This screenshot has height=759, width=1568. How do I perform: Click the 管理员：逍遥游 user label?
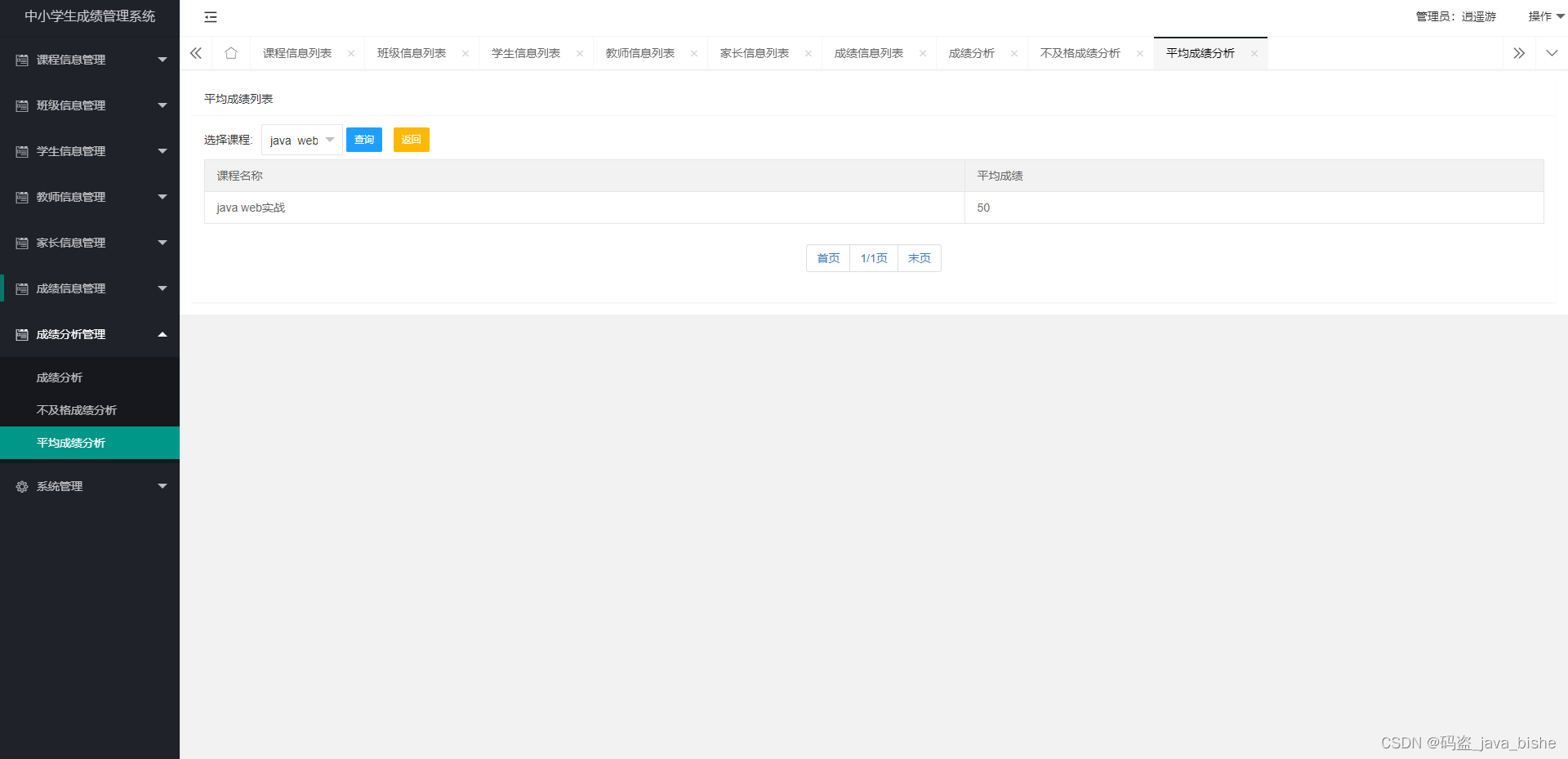(x=1456, y=16)
